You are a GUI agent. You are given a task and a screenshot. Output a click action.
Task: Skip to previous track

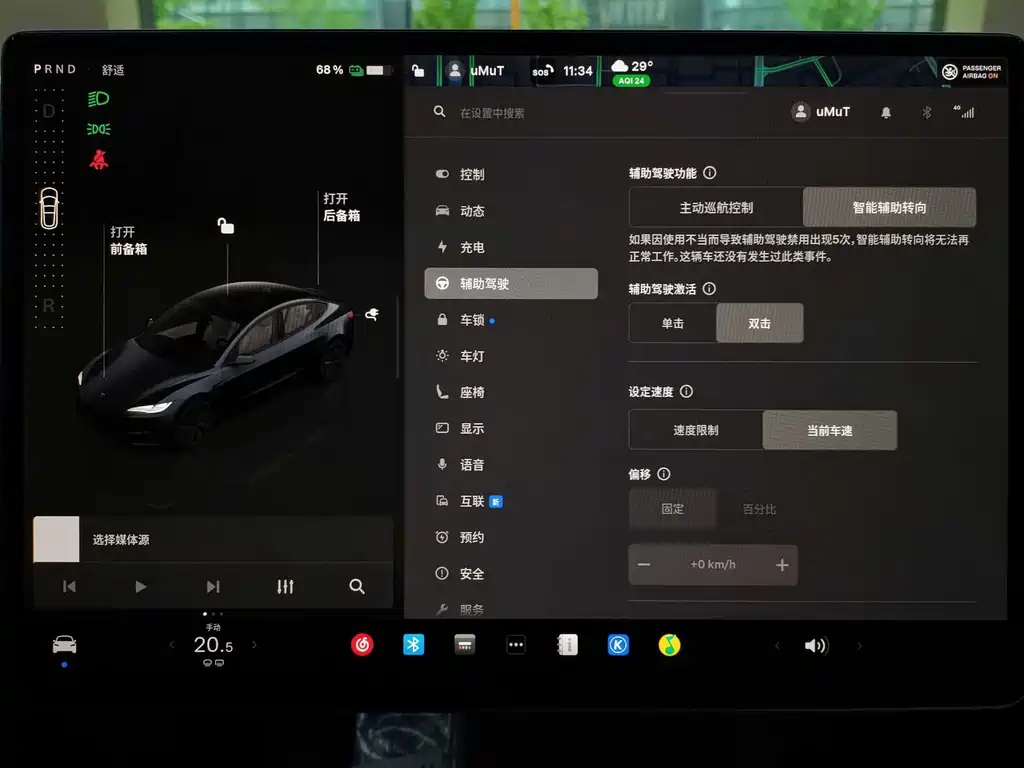click(x=69, y=586)
